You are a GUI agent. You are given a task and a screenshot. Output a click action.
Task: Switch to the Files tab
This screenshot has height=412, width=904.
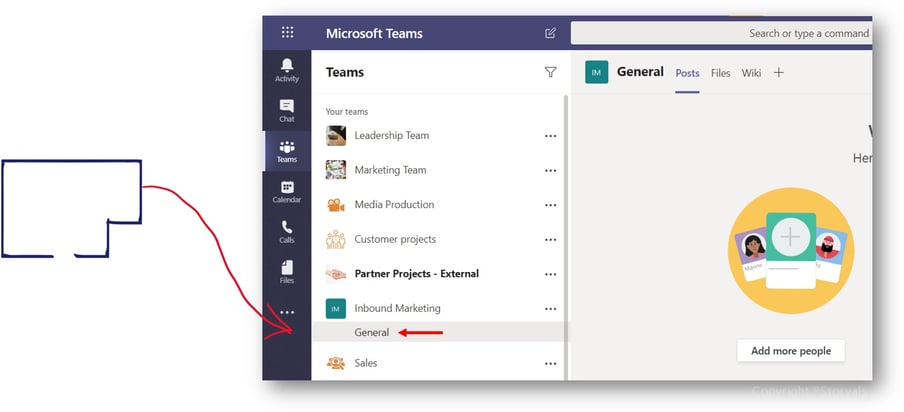click(720, 73)
